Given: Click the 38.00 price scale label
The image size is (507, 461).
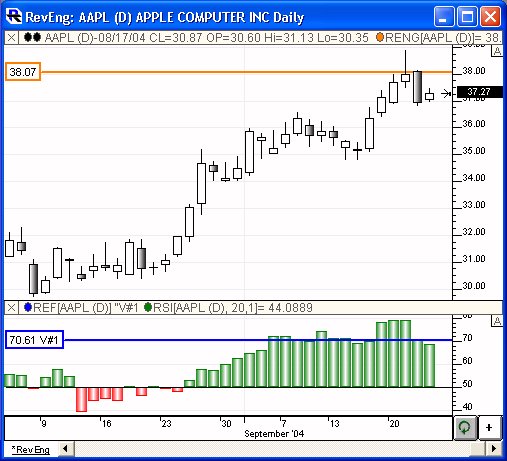Looking at the screenshot, I should (474, 71).
